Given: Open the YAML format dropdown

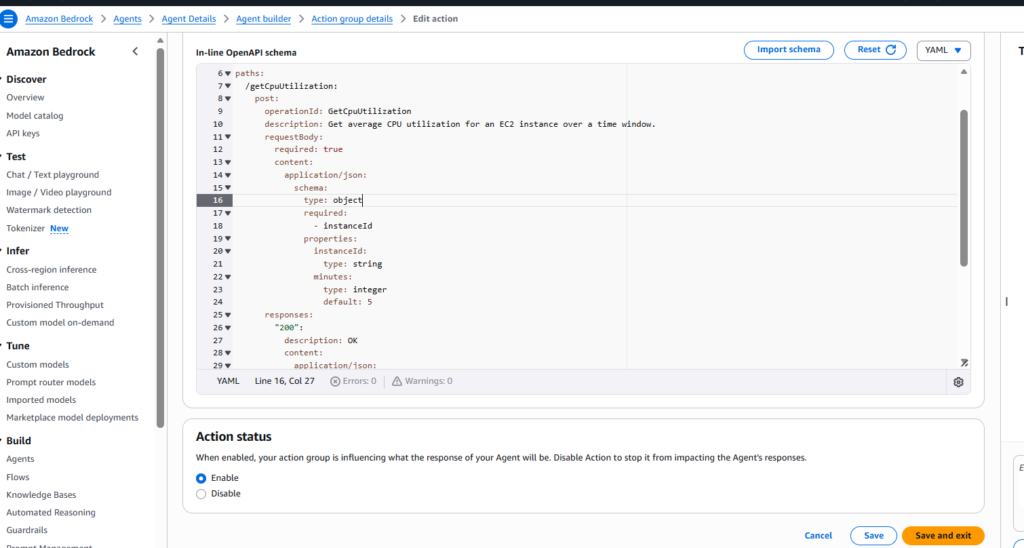Looking at the screenshot, I should (943, 50).
